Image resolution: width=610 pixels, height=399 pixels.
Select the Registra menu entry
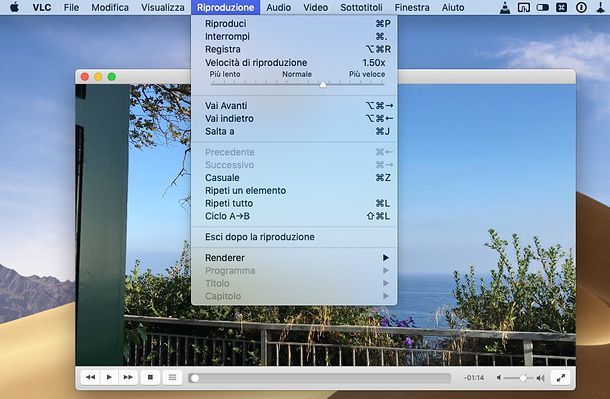[294, 49]
